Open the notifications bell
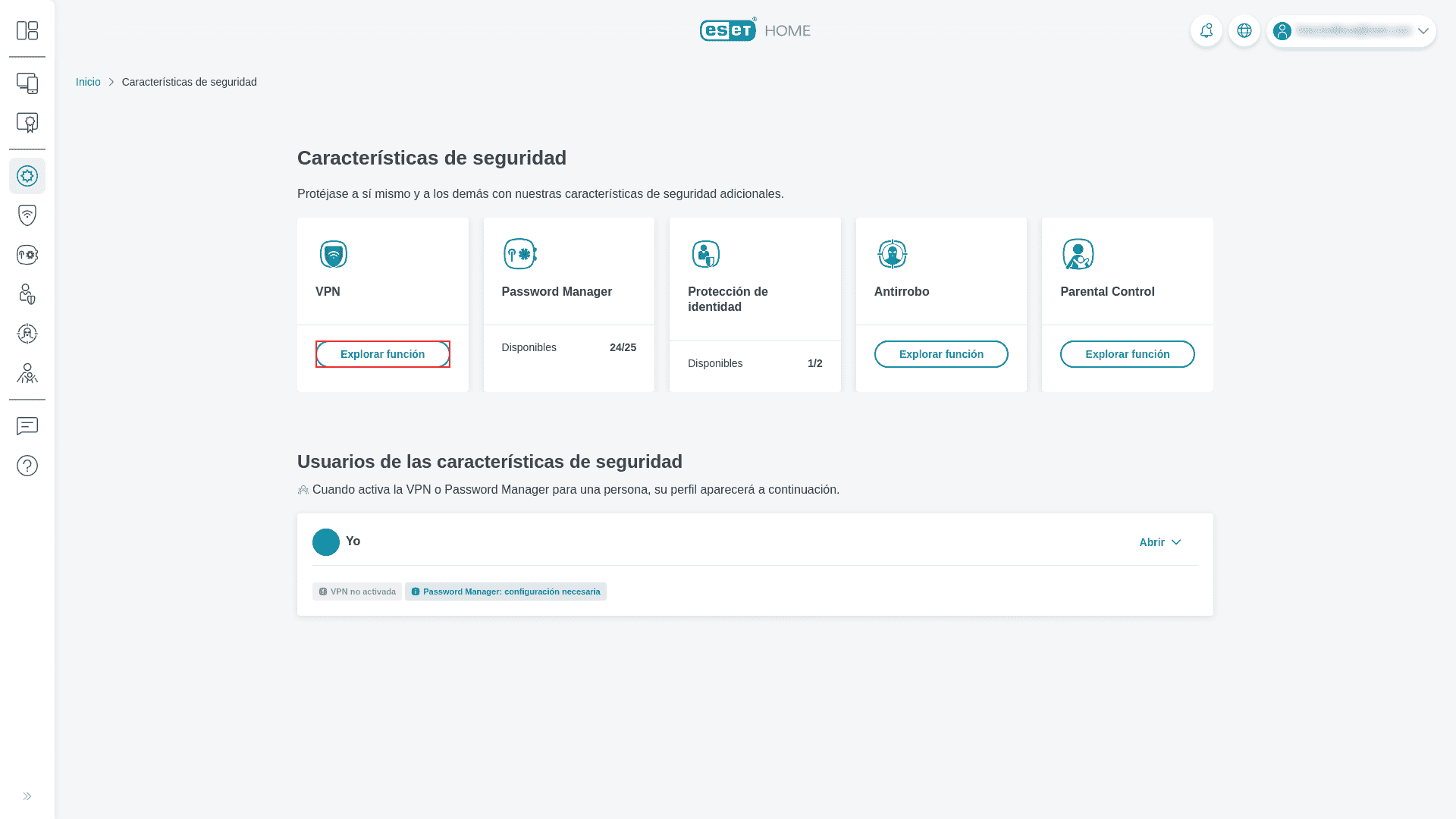Screen dimensions: 1456x819 tap(1207, 31)
